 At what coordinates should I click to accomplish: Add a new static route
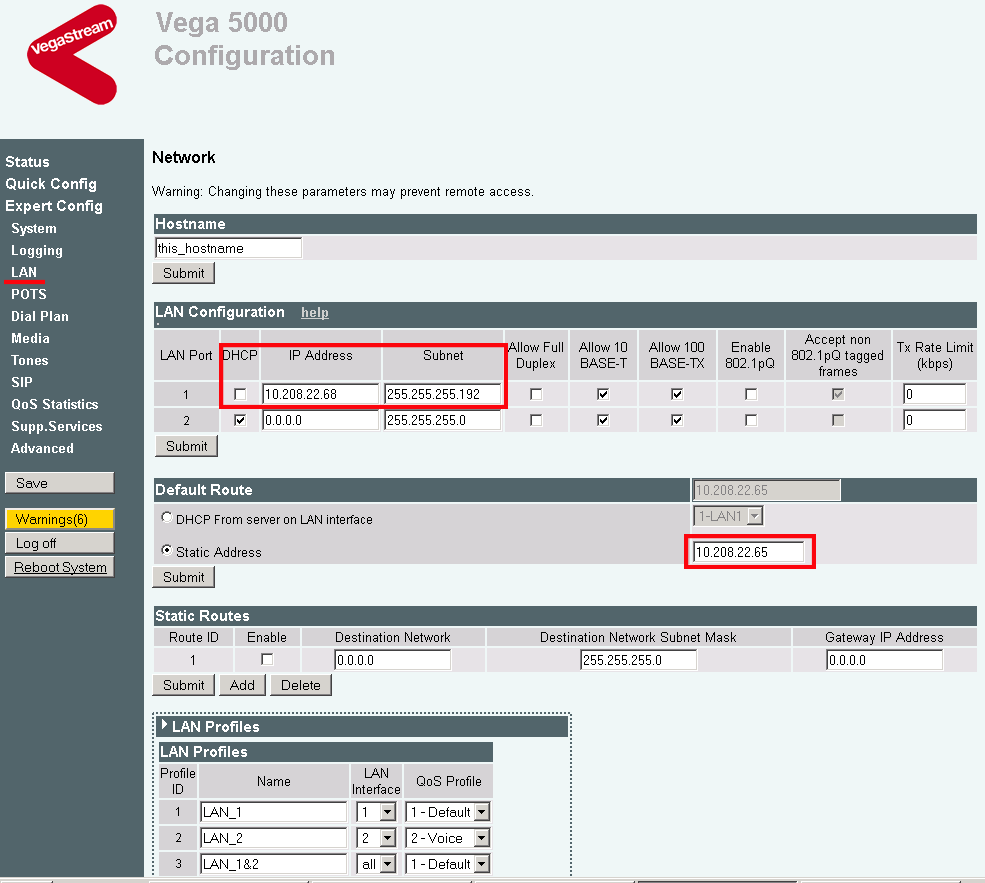click(x=242, y=685)
